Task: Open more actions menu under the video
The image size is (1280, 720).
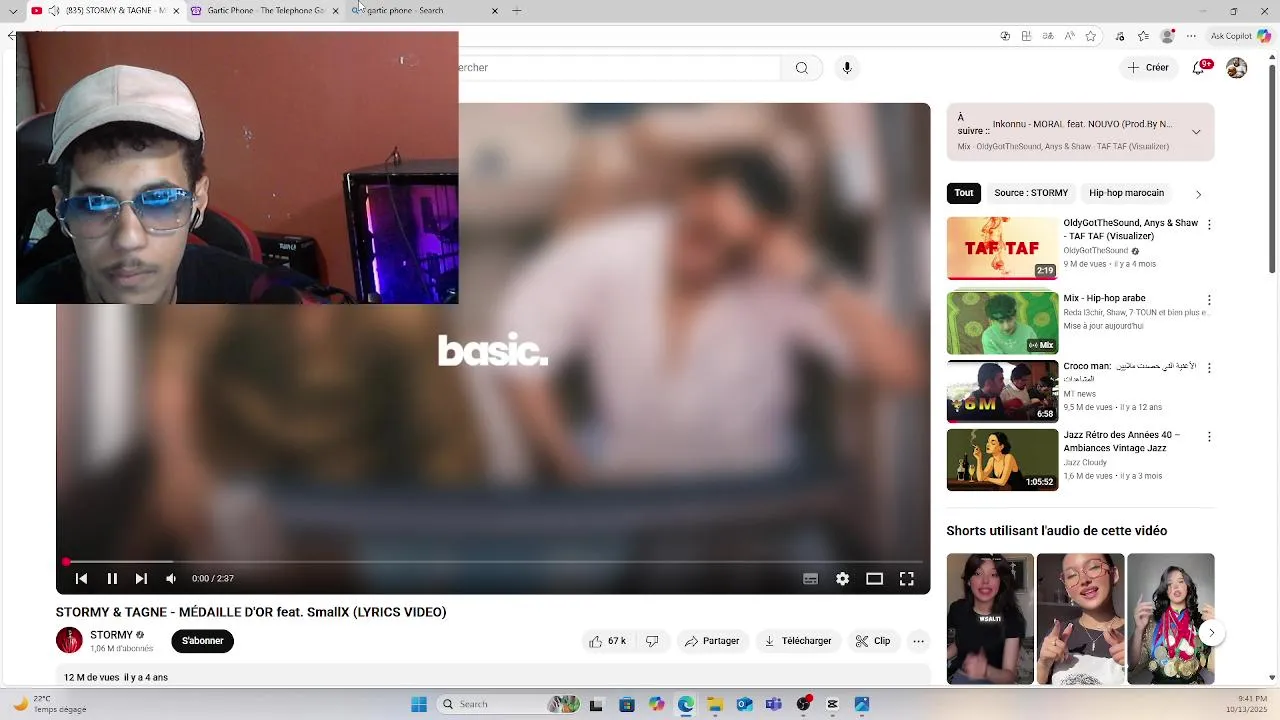Action: click(918, 641)
